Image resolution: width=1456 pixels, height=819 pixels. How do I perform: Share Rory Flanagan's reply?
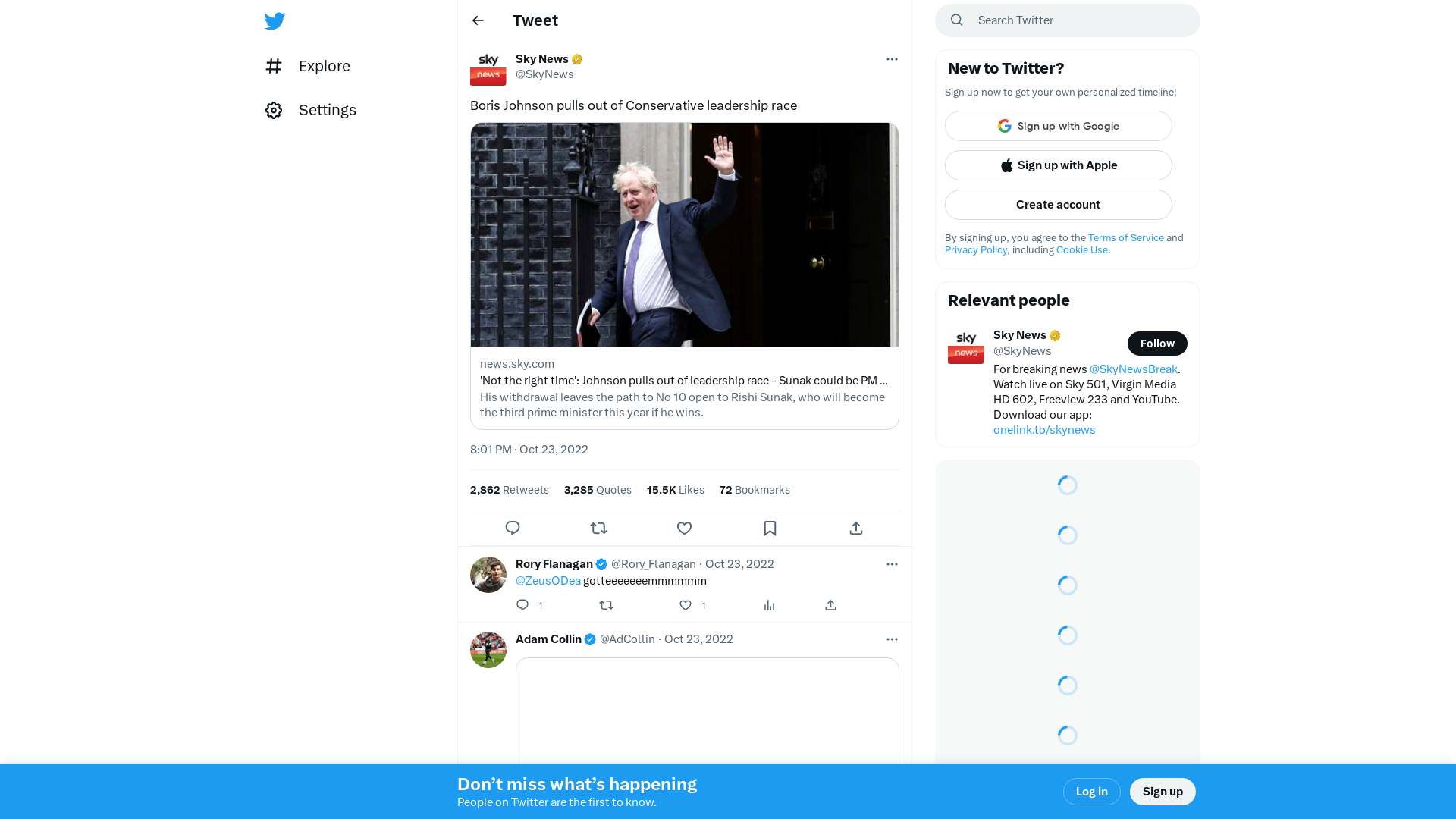(830, 605)
